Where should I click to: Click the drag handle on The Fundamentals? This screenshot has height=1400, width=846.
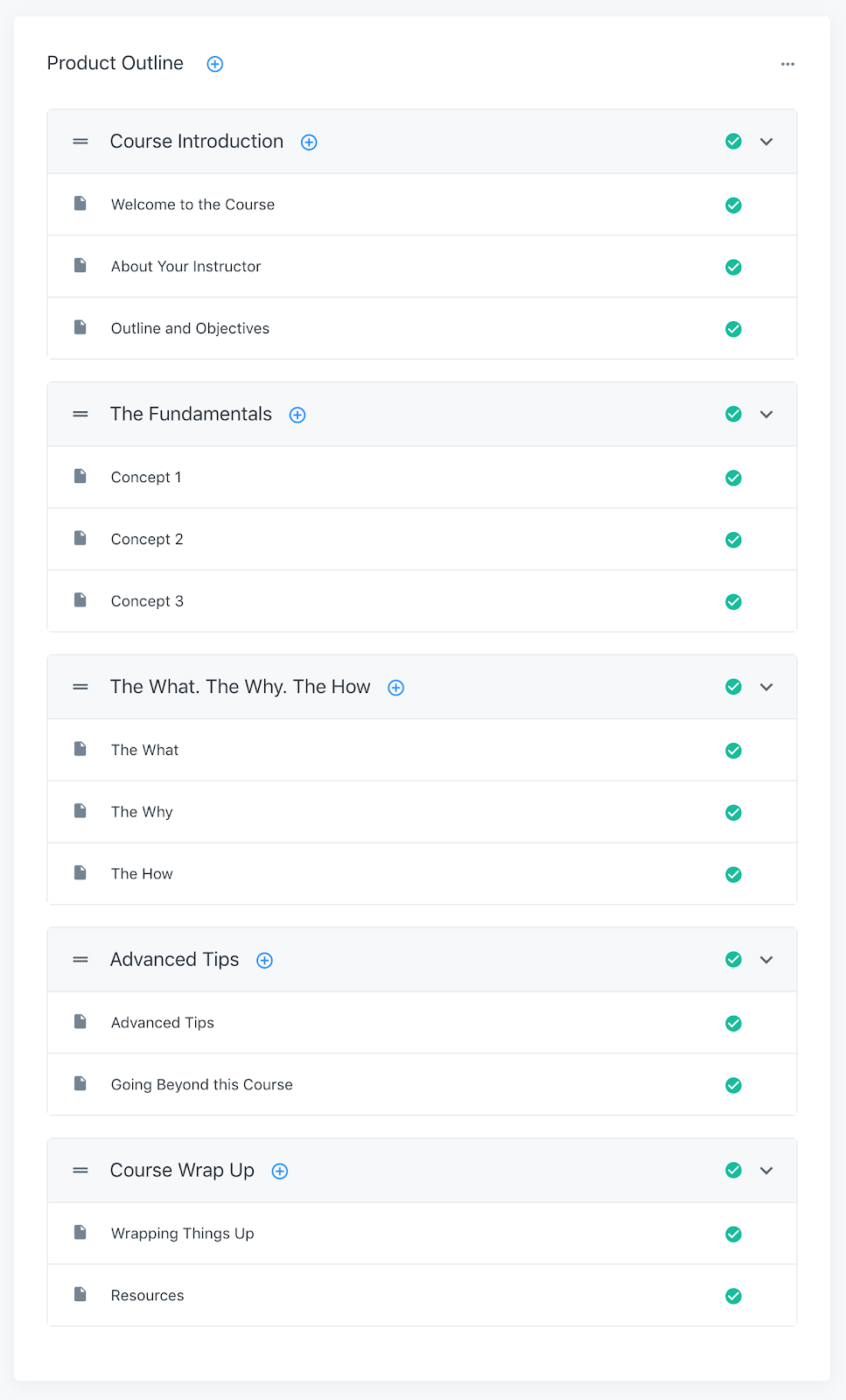pos(80,415)
